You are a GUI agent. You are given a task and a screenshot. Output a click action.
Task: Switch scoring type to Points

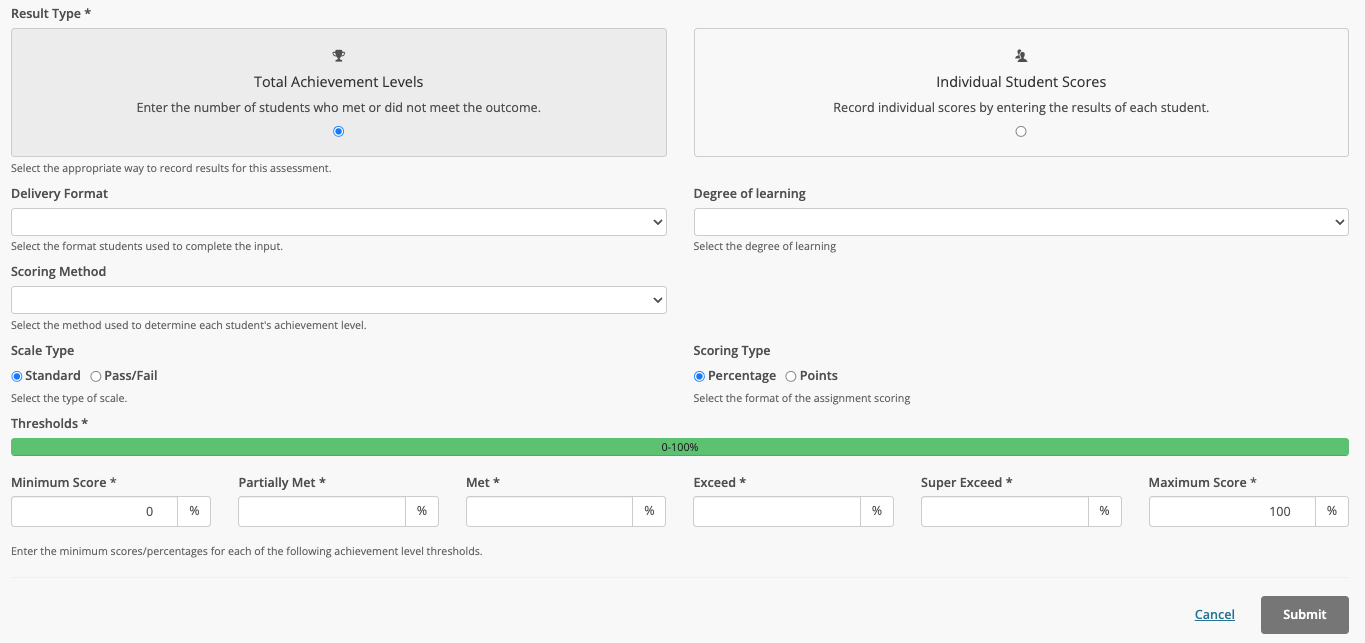point(791,376)
